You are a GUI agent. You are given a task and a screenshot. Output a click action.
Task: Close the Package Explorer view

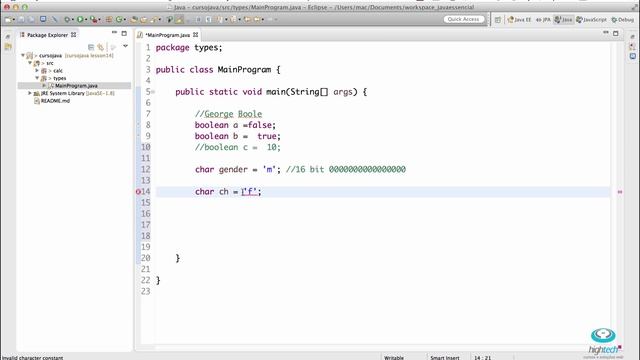pyautogui.click(x=73, y=35)
